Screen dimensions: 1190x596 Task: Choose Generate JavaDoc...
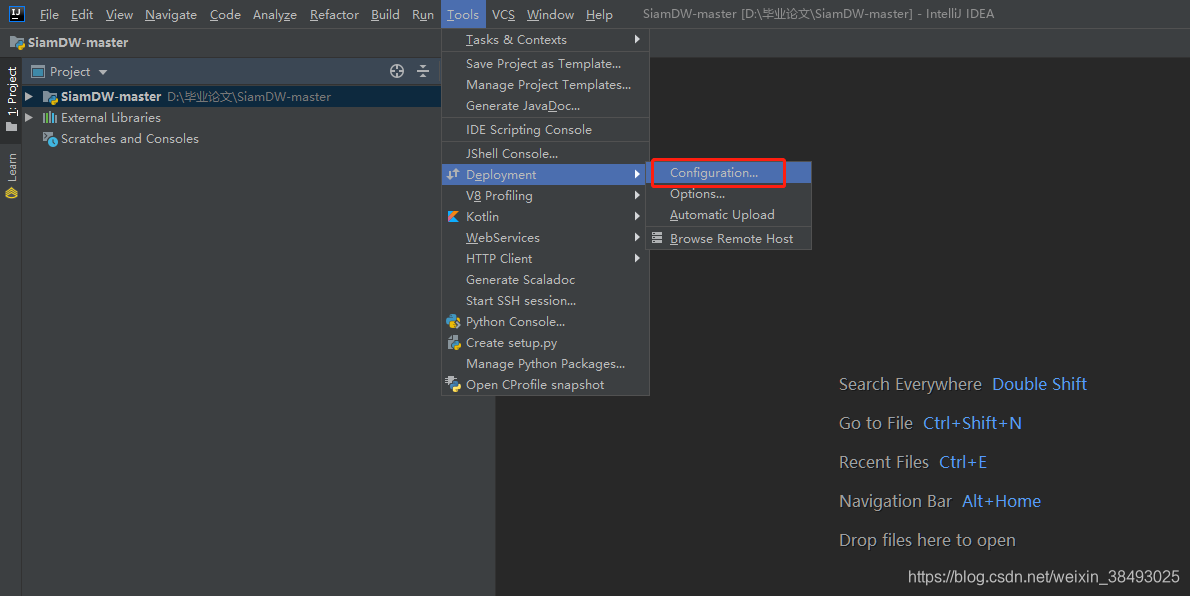tap(545, 106)
